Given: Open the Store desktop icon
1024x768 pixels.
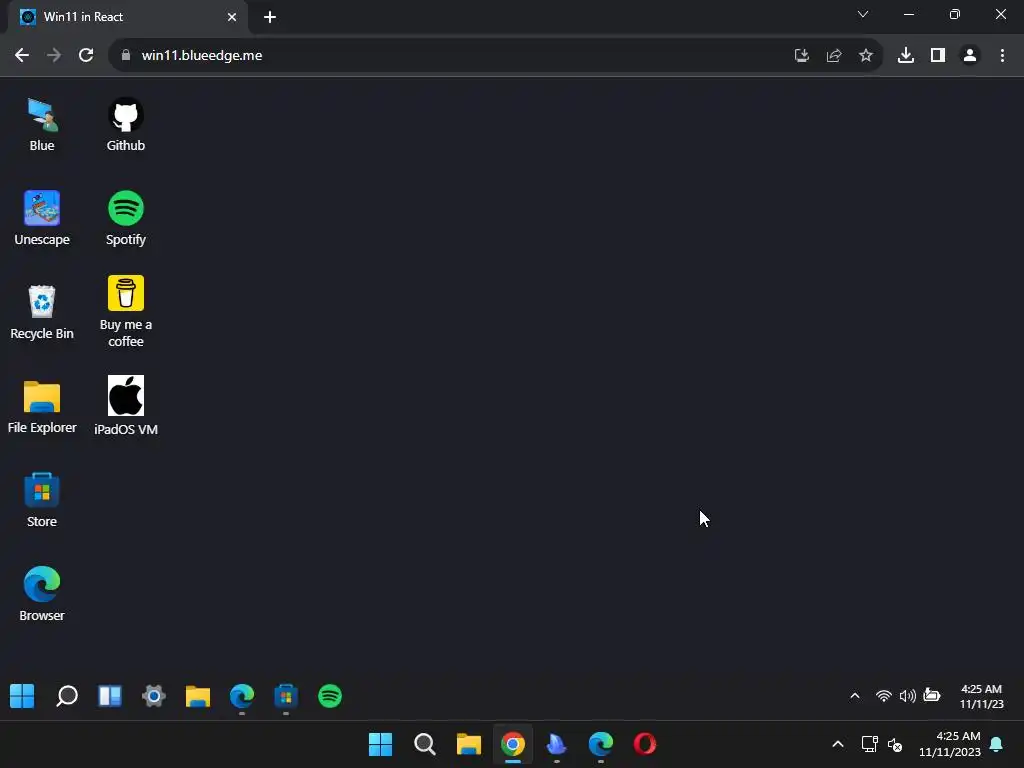Looking at the screenshot, I should click(42, 501).
